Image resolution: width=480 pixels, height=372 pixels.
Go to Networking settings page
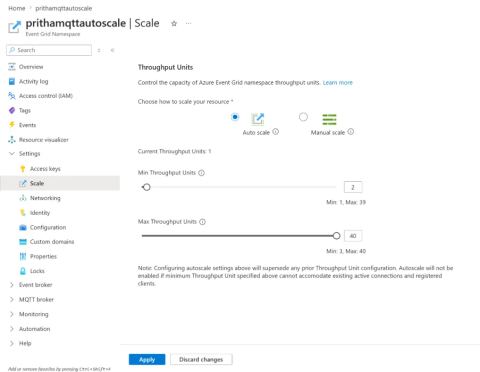45,198
